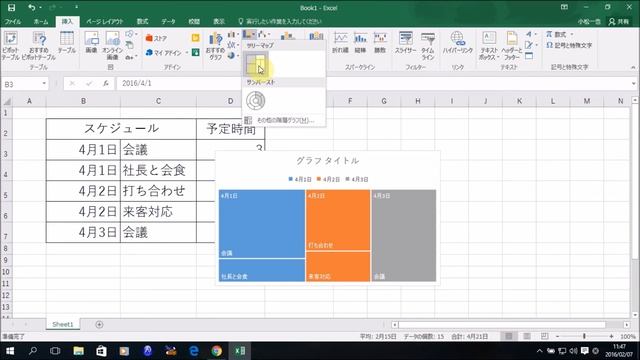
Task: Click the Online Pictures icon
Action: [112, 46]
